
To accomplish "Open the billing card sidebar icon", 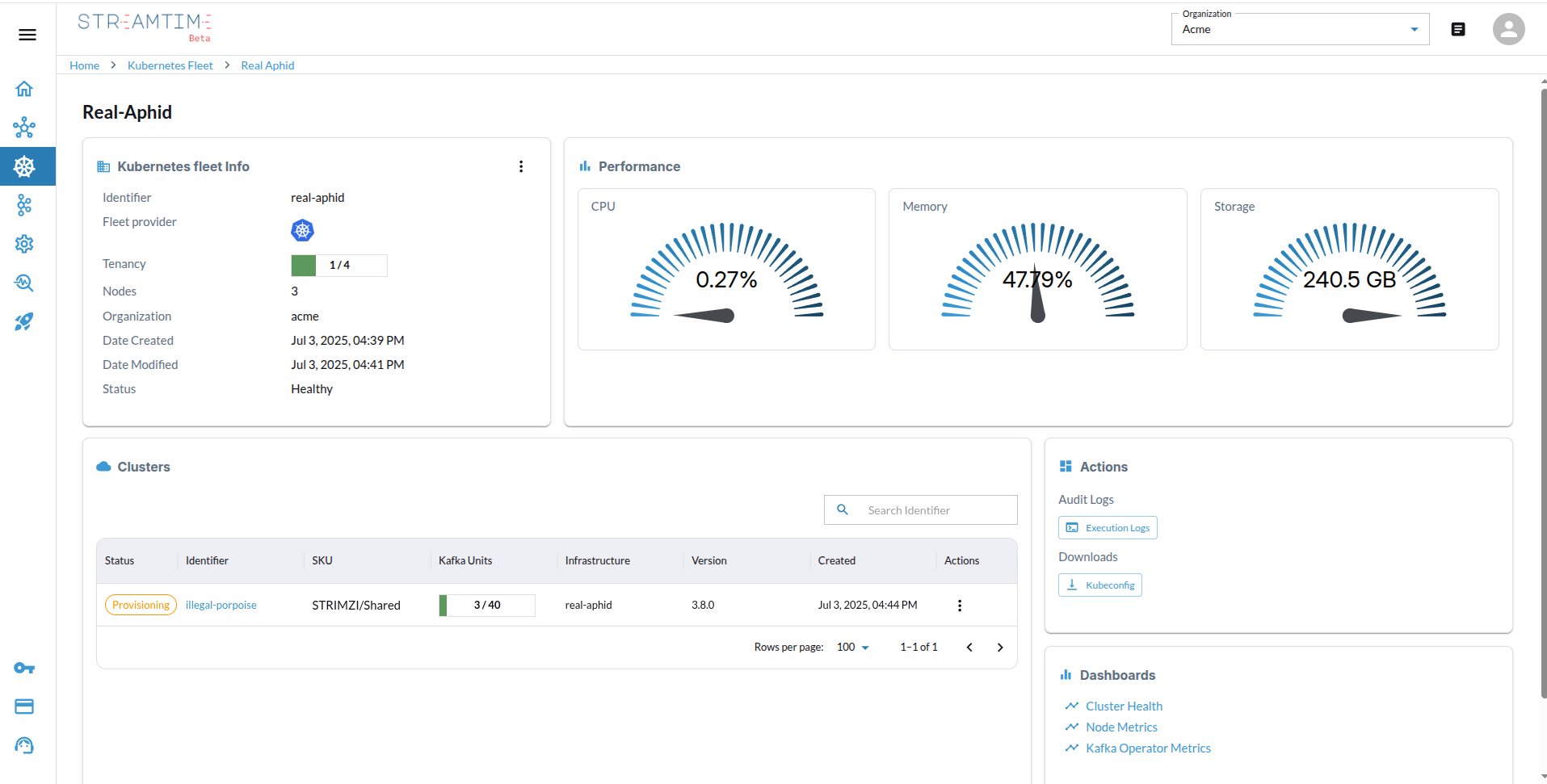I will pos(24,706).
